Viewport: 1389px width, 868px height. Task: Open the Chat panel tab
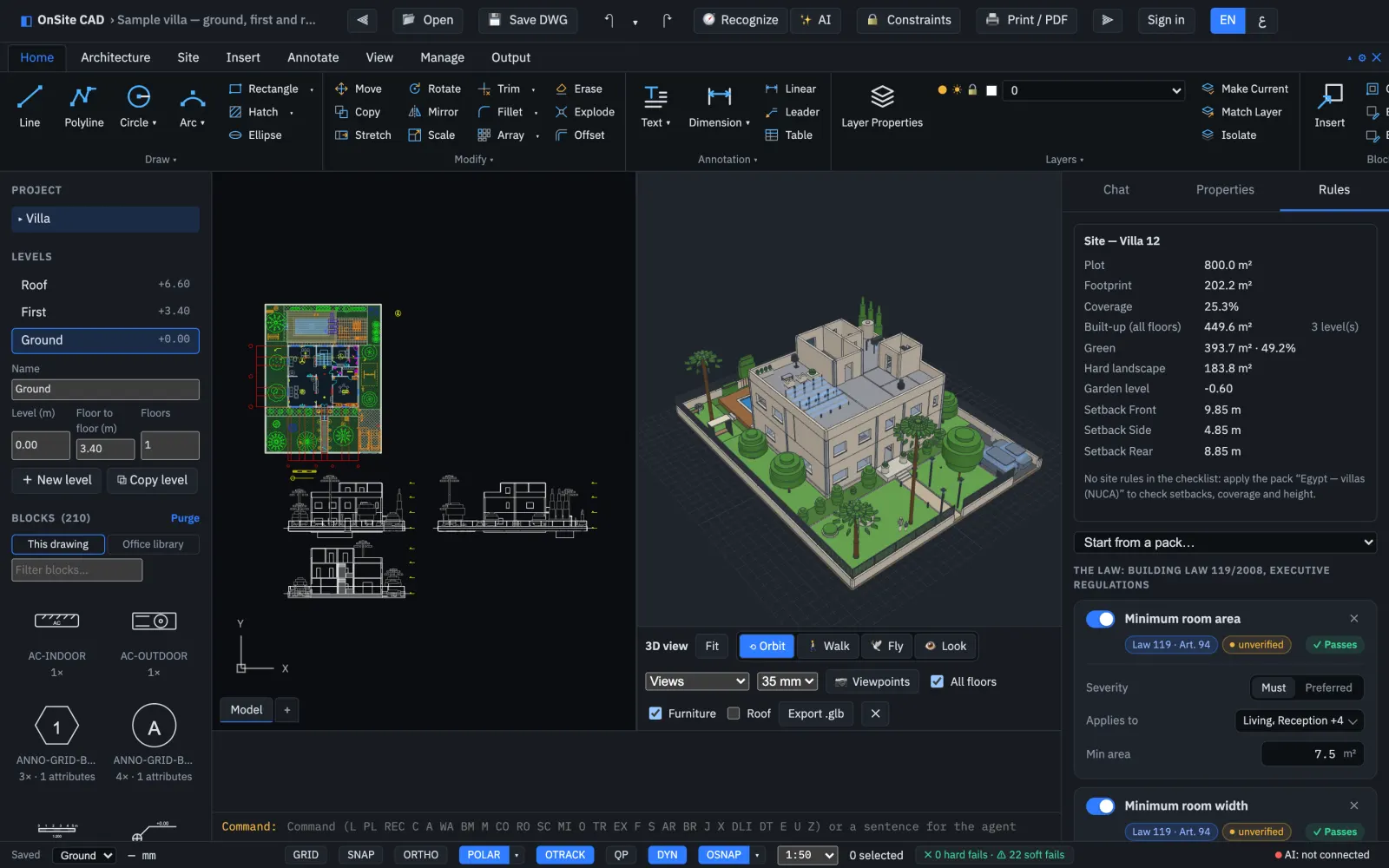coord(1116,190)
